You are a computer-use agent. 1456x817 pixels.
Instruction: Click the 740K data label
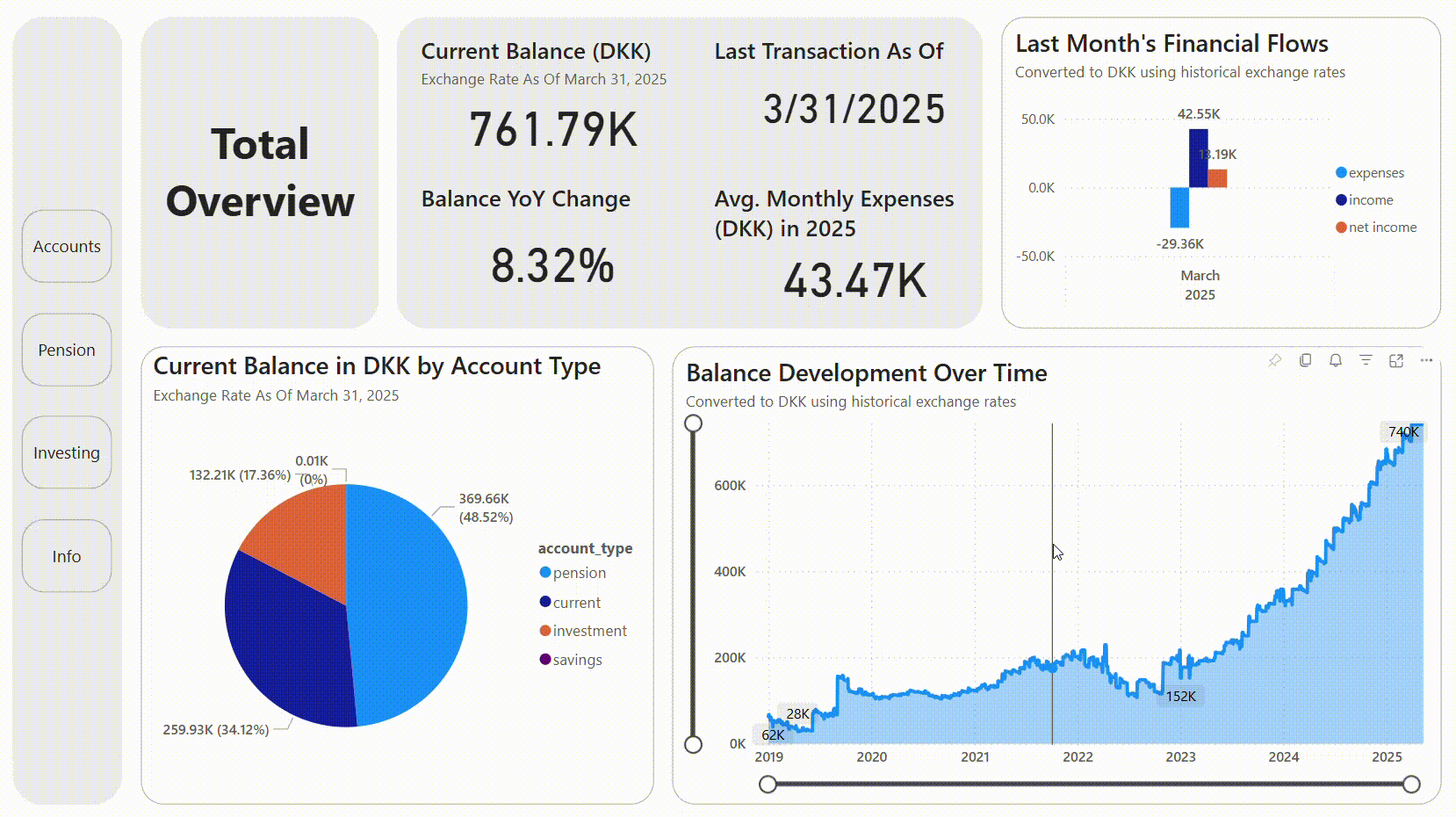(x=1403, y=431)
